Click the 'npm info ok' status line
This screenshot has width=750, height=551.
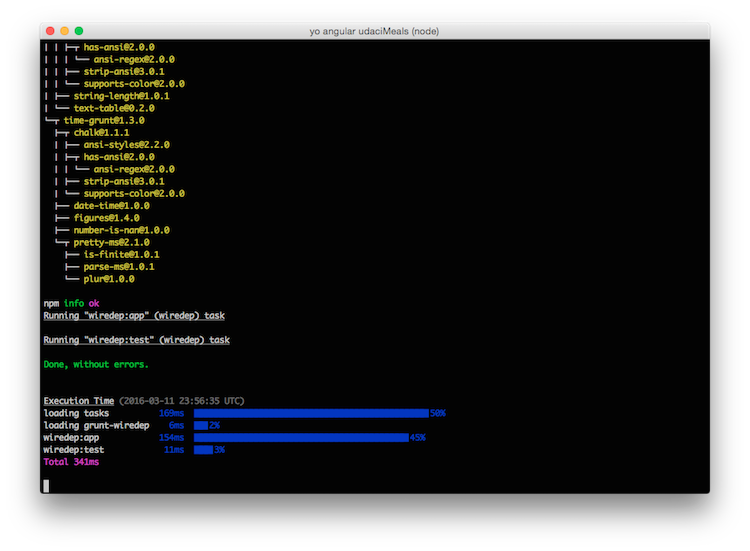[72, 303]
